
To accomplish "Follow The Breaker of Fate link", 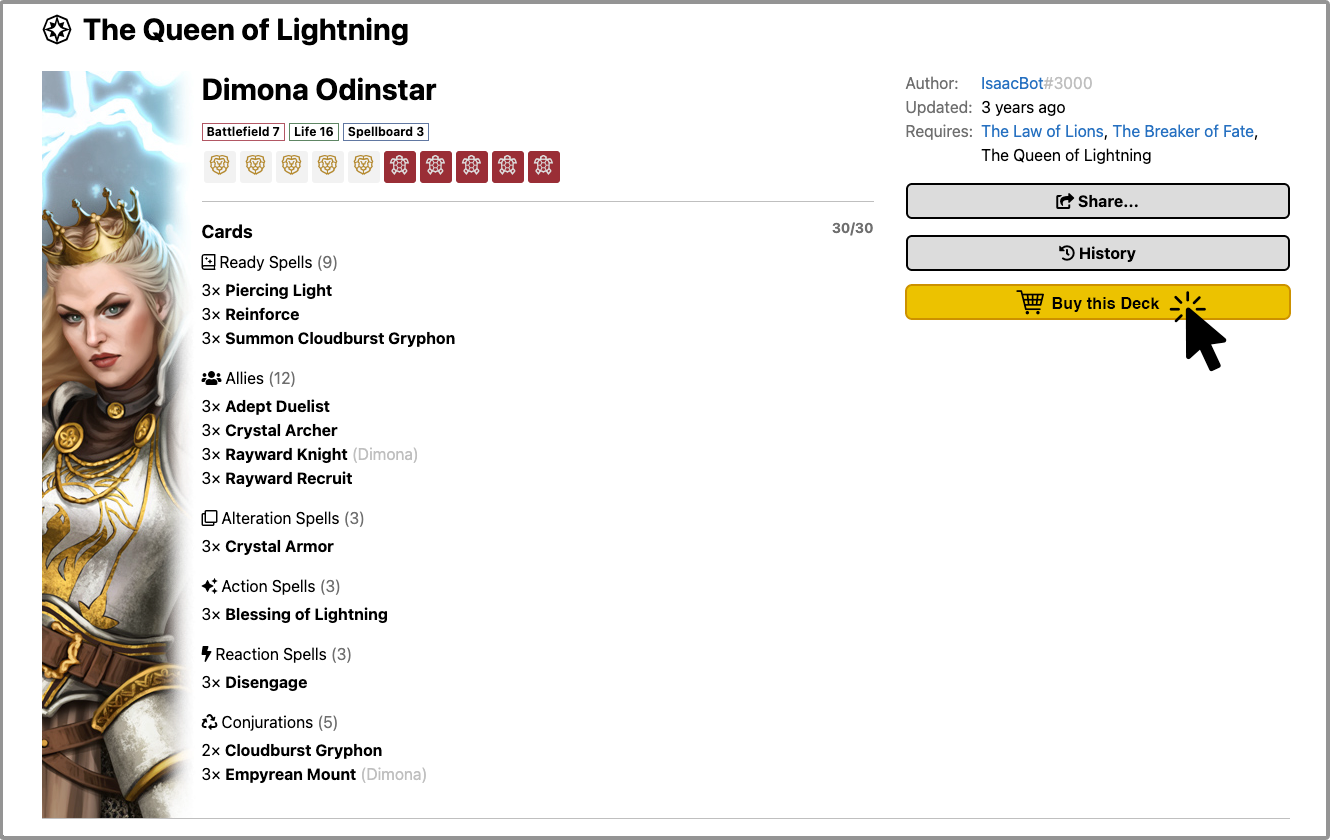I will coord(1183,132).
